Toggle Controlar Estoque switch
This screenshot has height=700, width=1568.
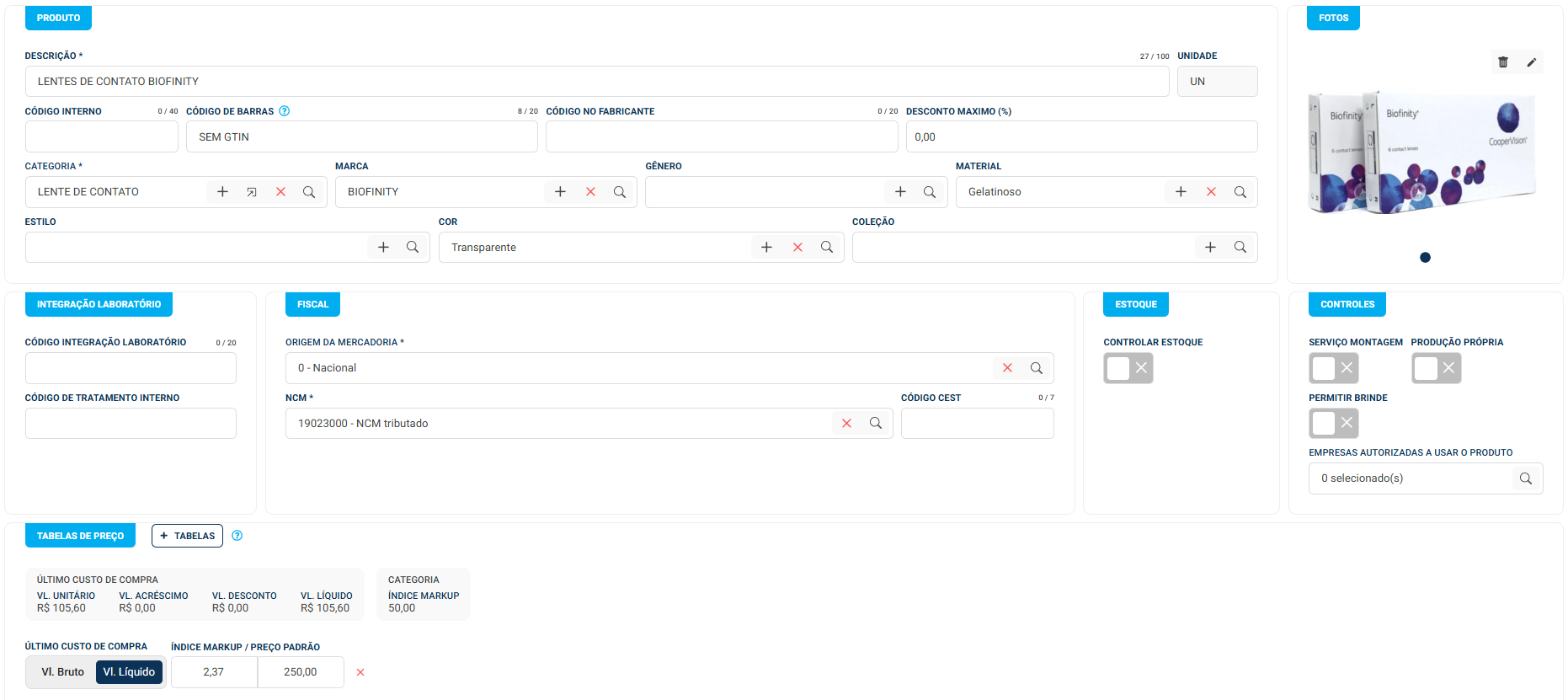pyautogui.click(x=1128, y=368)
